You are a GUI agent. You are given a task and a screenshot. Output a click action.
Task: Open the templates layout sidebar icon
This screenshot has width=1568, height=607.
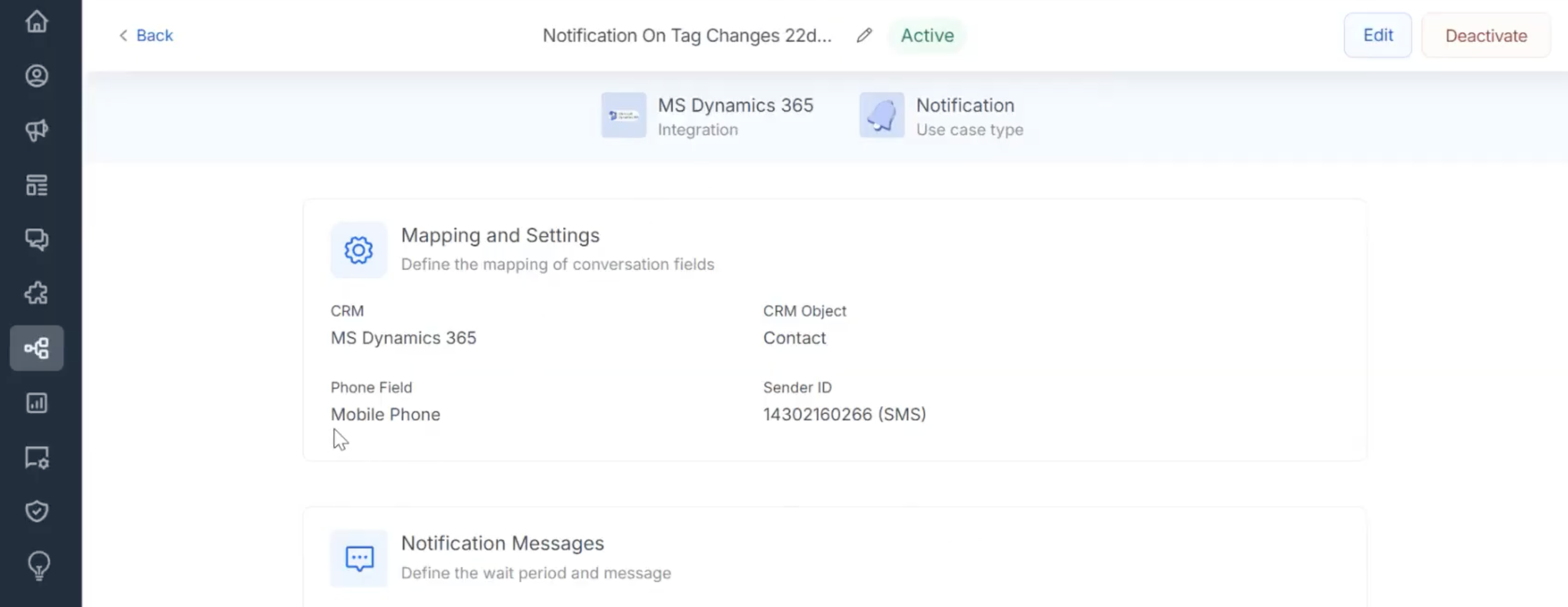coord(37,185)
